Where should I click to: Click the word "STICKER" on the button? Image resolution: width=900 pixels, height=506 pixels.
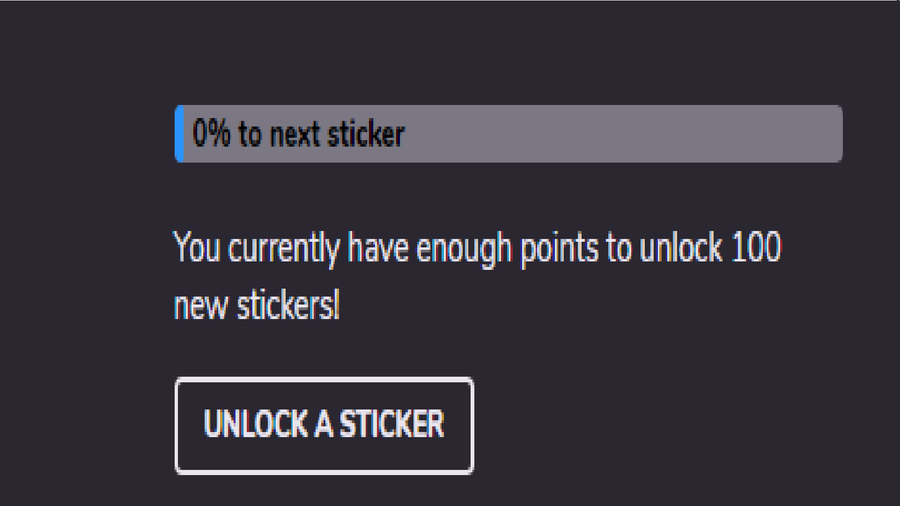pyautogui.click(x=391, y=425)
